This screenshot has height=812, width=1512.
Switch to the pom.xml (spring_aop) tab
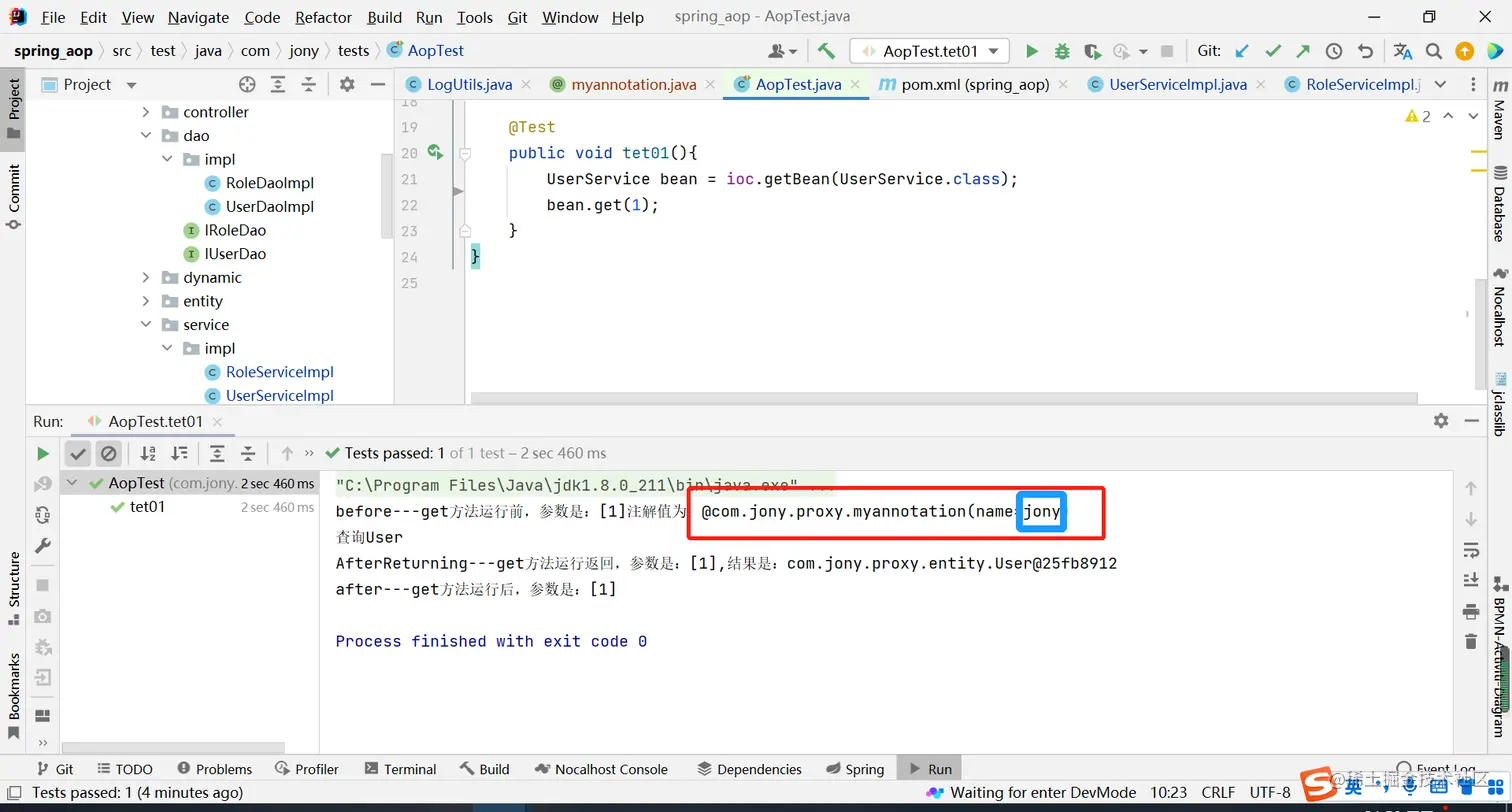click(975, 85)
